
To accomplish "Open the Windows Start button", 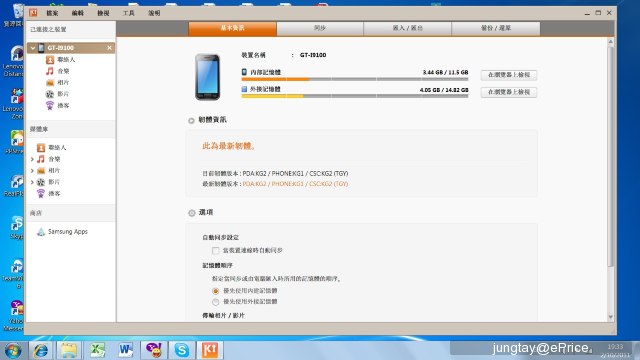I will pos(13,351).
